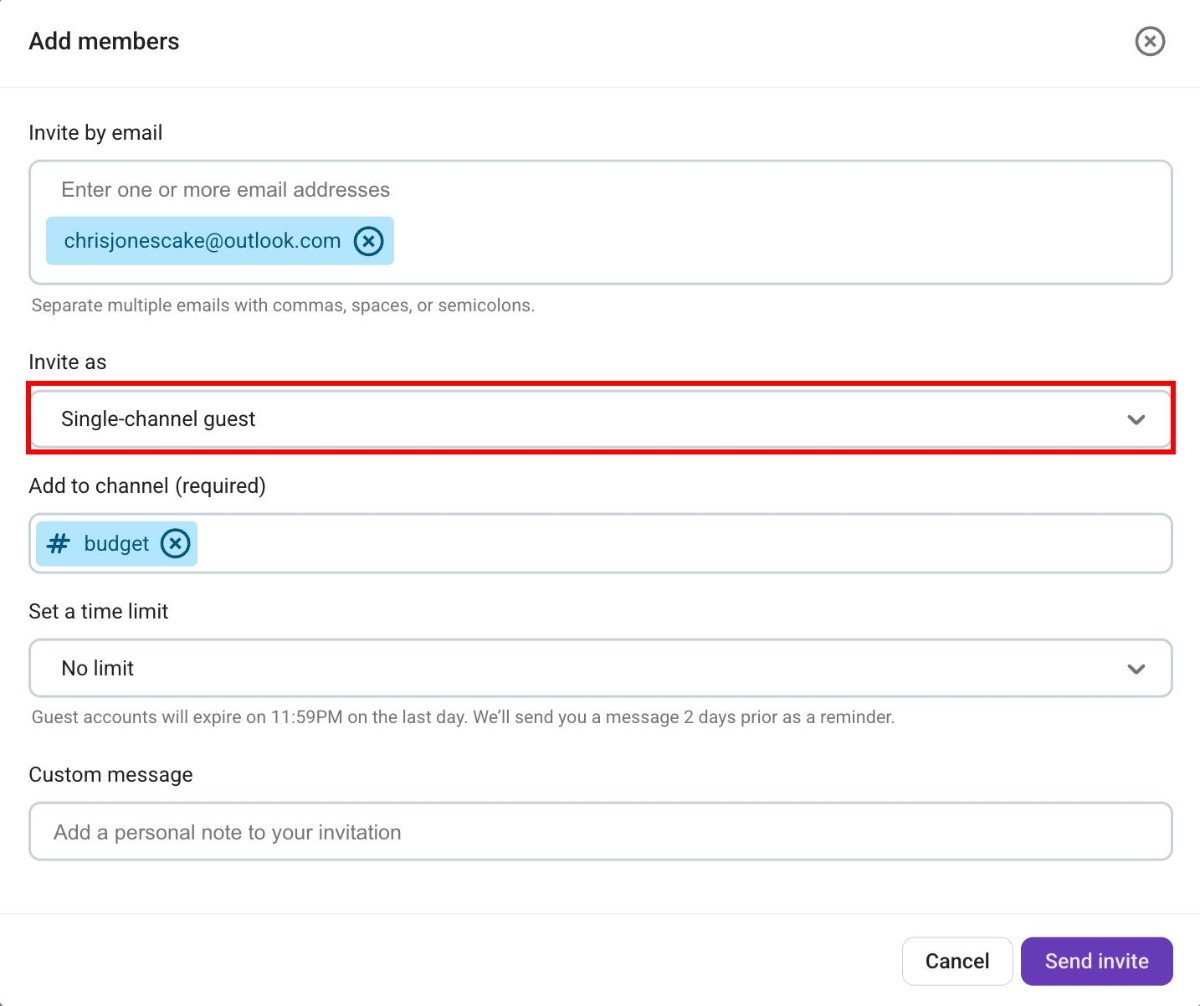This screenshot has width=1200, height=1006.
Task: Click the custom message note field
Action: pos(600,832)
